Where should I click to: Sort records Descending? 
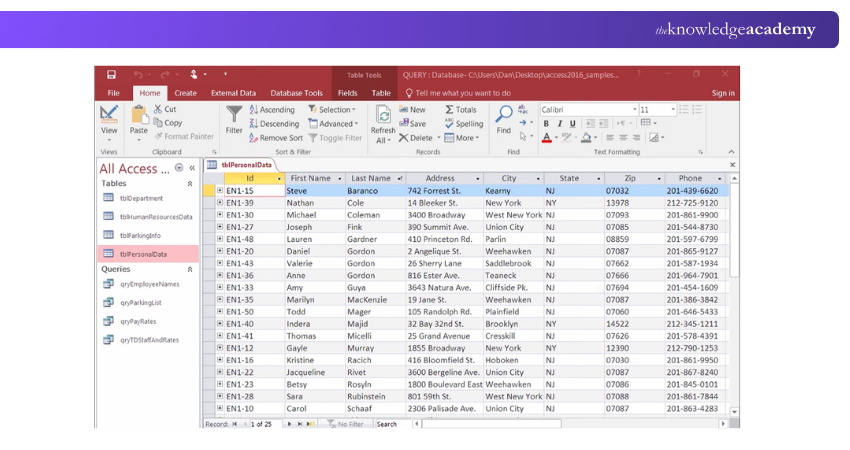click(x=274, y=124)
